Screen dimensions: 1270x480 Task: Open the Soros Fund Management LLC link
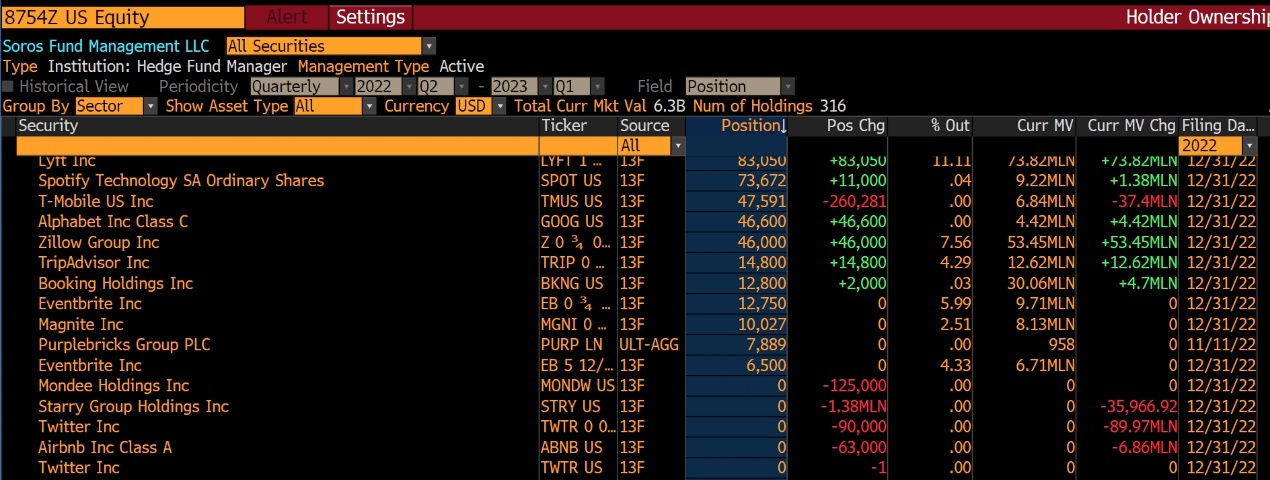(x=106, y=46)
